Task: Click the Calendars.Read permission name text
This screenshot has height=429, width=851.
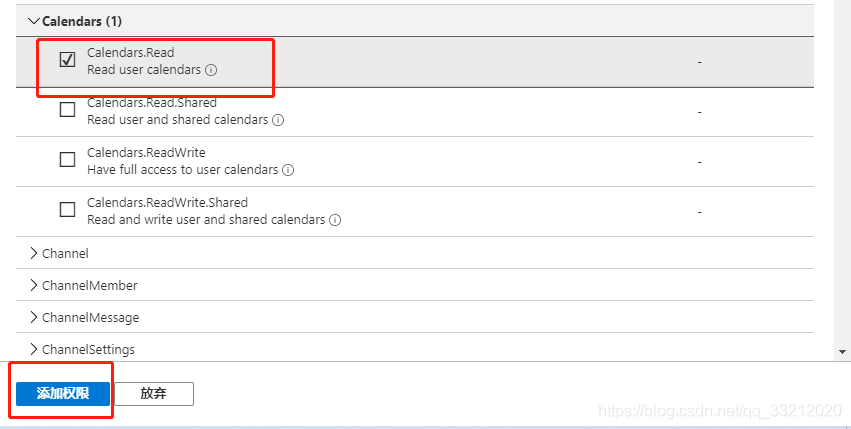Action: tap(131, 52)
